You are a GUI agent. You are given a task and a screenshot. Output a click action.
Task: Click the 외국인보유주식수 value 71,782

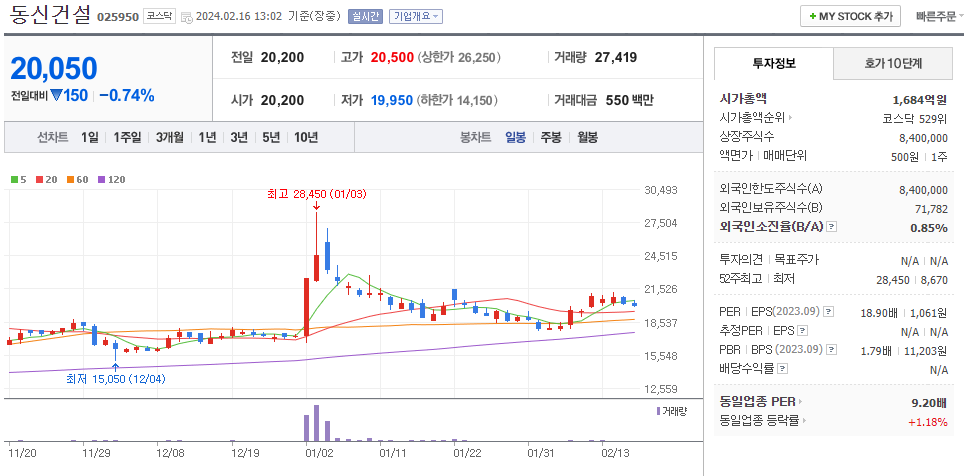click(x=931, y=208)
